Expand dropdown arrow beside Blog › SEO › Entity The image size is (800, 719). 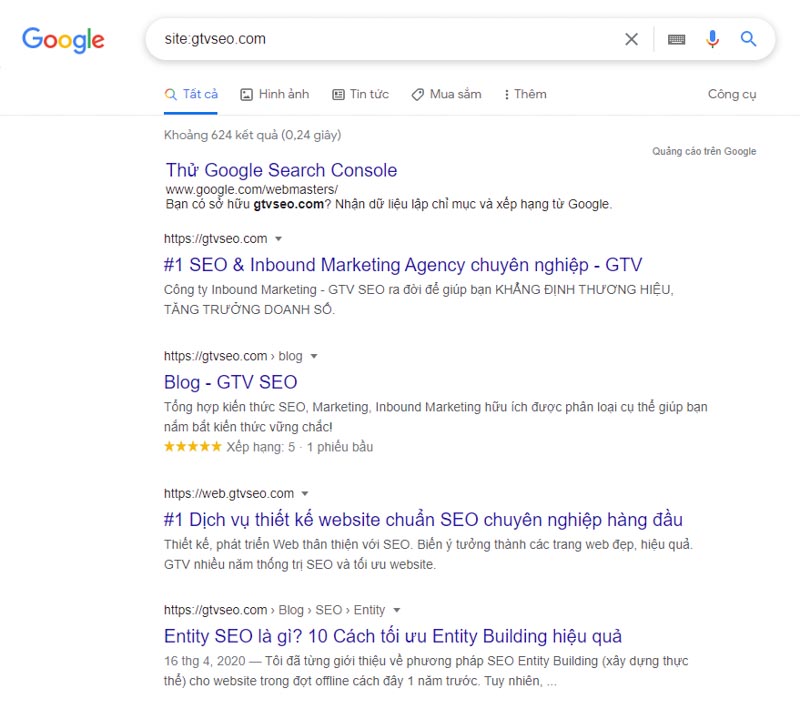click(396, 610)
